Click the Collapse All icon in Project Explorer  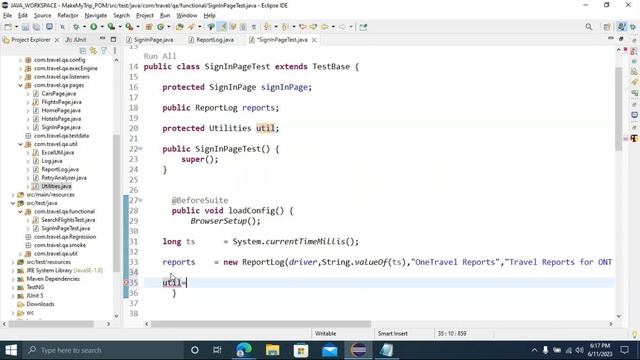83,51
